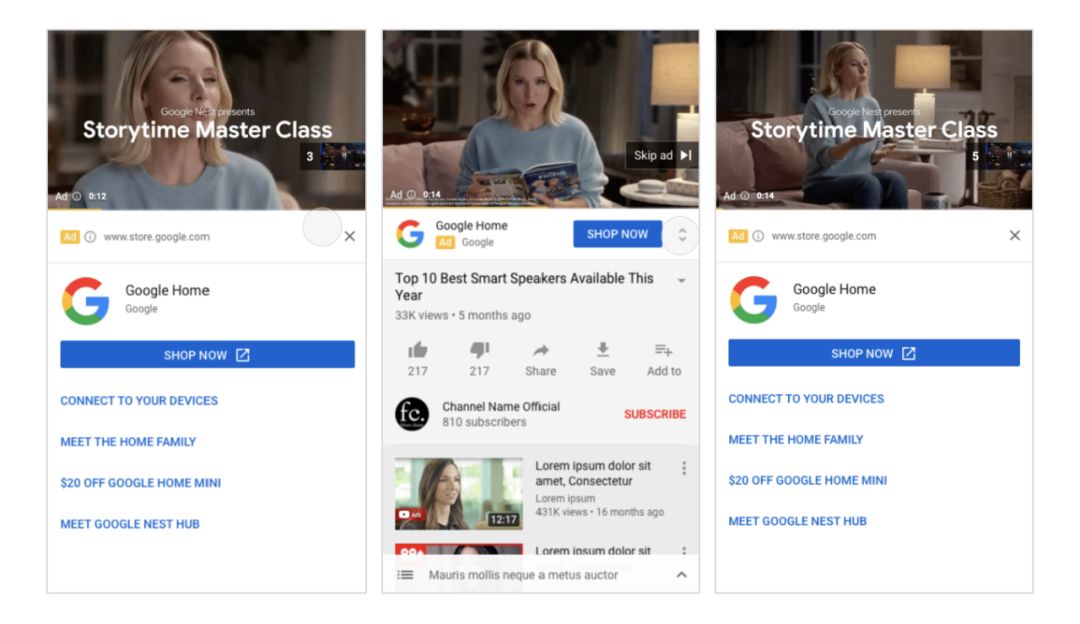Click the Channel Name Official text
The height and width of the screenshot is (624, 1080).
coord(501,406)
